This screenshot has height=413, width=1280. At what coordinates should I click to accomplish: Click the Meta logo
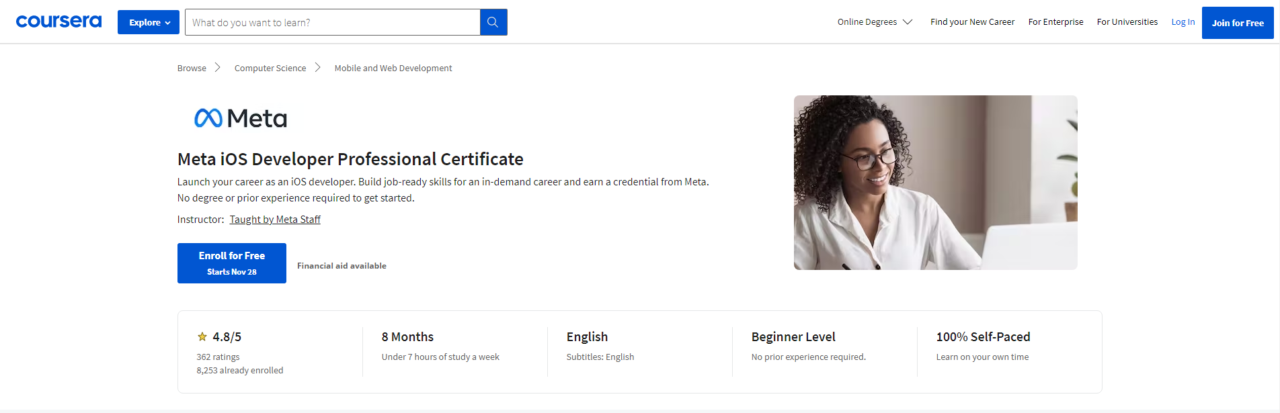pos(240,118)
